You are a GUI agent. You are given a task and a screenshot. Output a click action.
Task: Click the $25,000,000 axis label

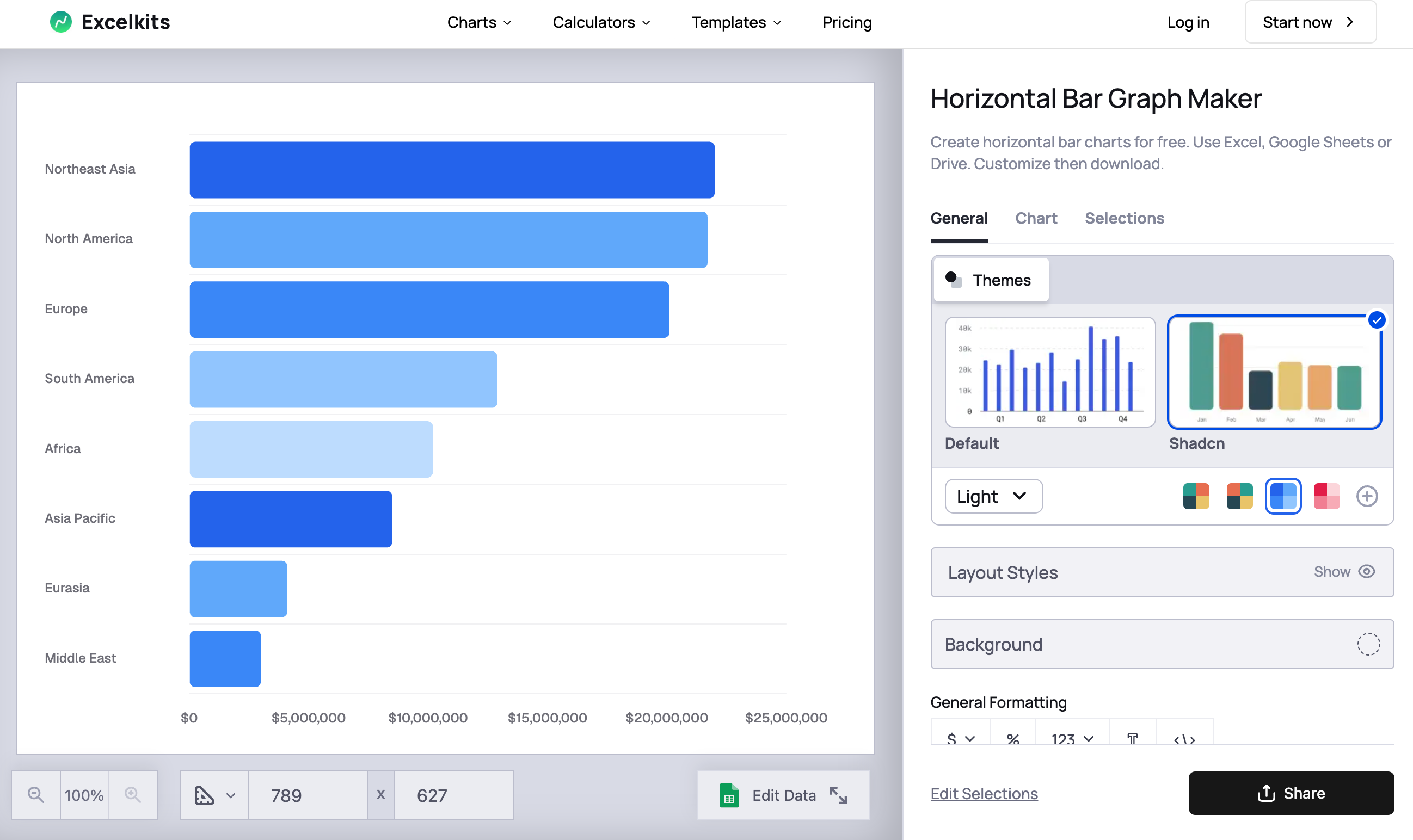786,718
